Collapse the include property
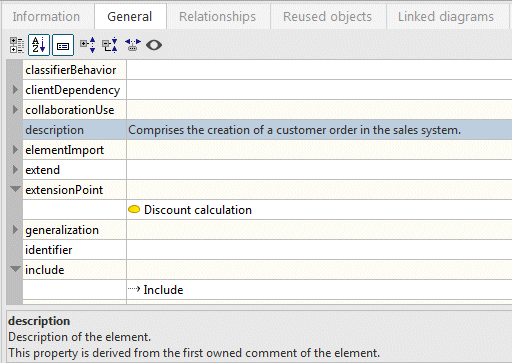Screen dimensions: 512x363 (x=15, y=269)
